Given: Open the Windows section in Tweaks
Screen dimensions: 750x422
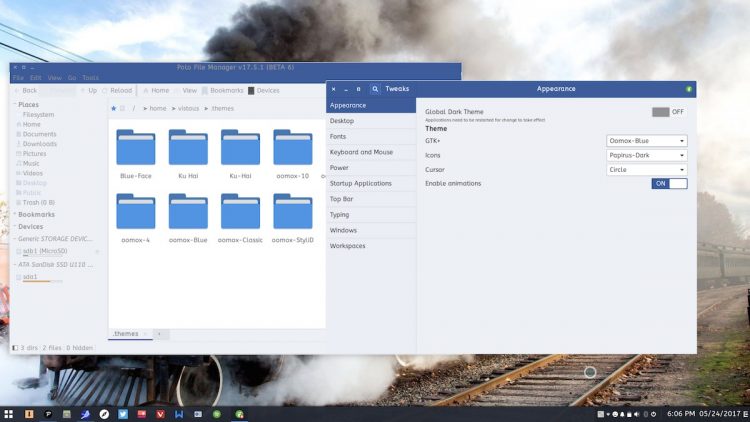Looking at the screenshot, I should 371,230.
